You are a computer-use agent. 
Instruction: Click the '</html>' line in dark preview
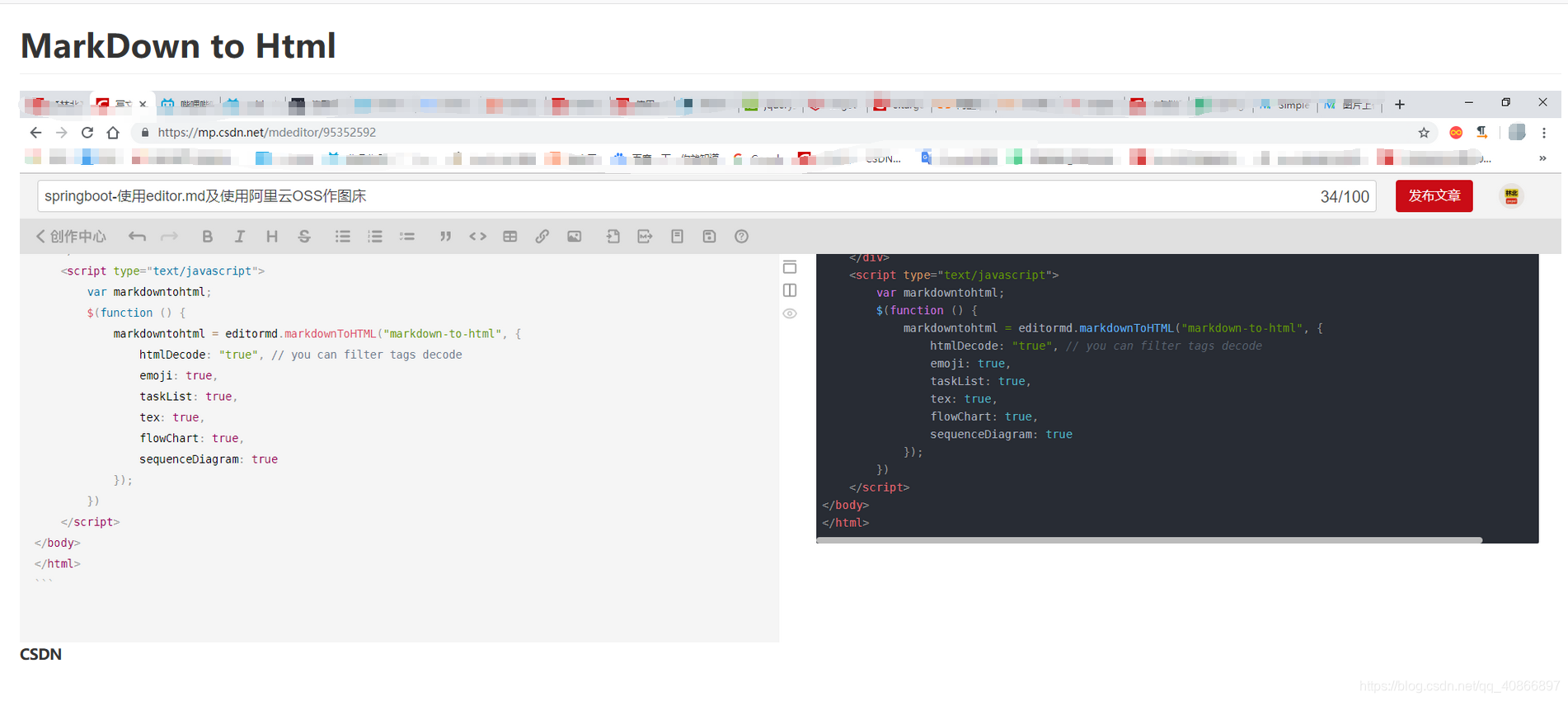tap(845, 523)
